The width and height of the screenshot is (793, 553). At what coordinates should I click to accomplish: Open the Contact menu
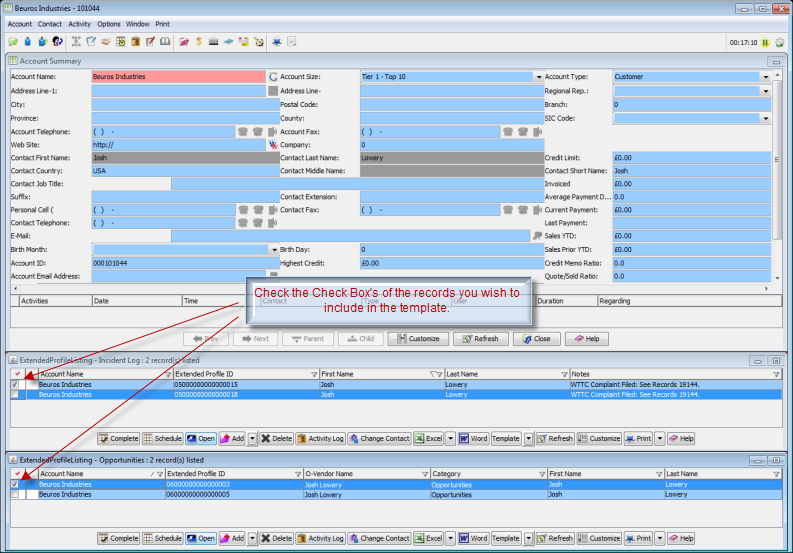click(x=50, y=24)
